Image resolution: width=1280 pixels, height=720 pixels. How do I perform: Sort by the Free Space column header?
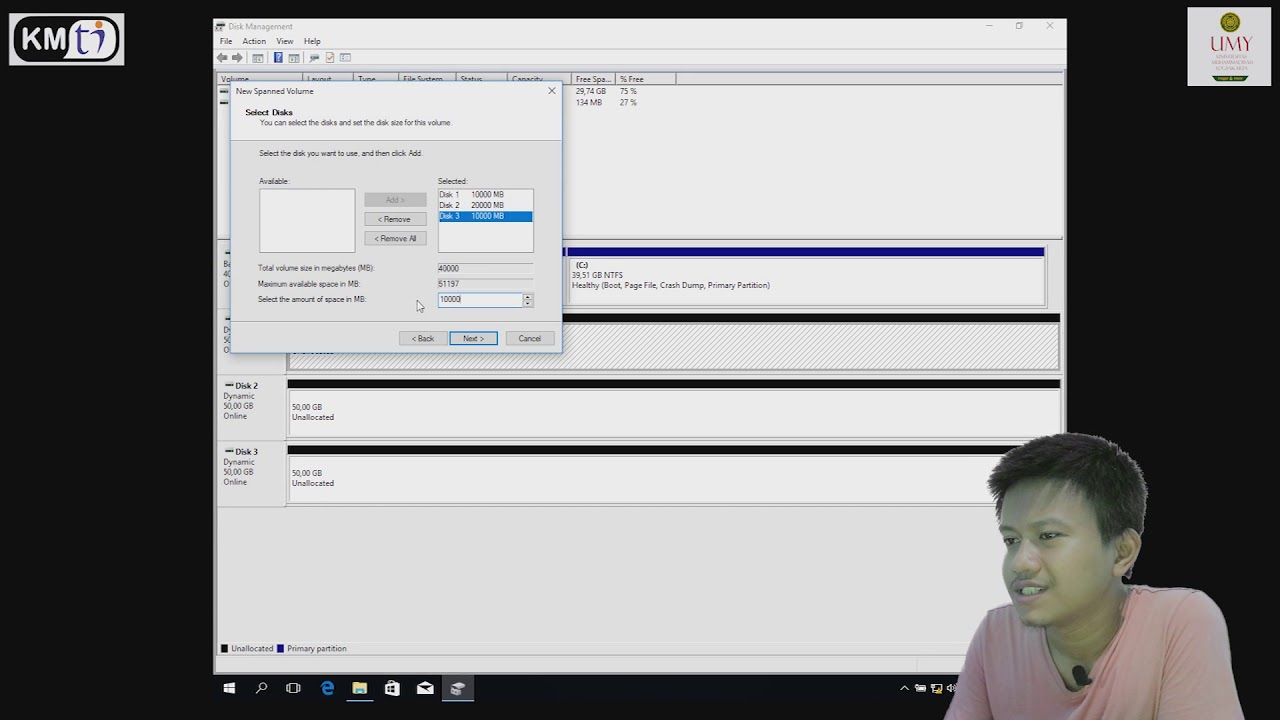point(594,79)
